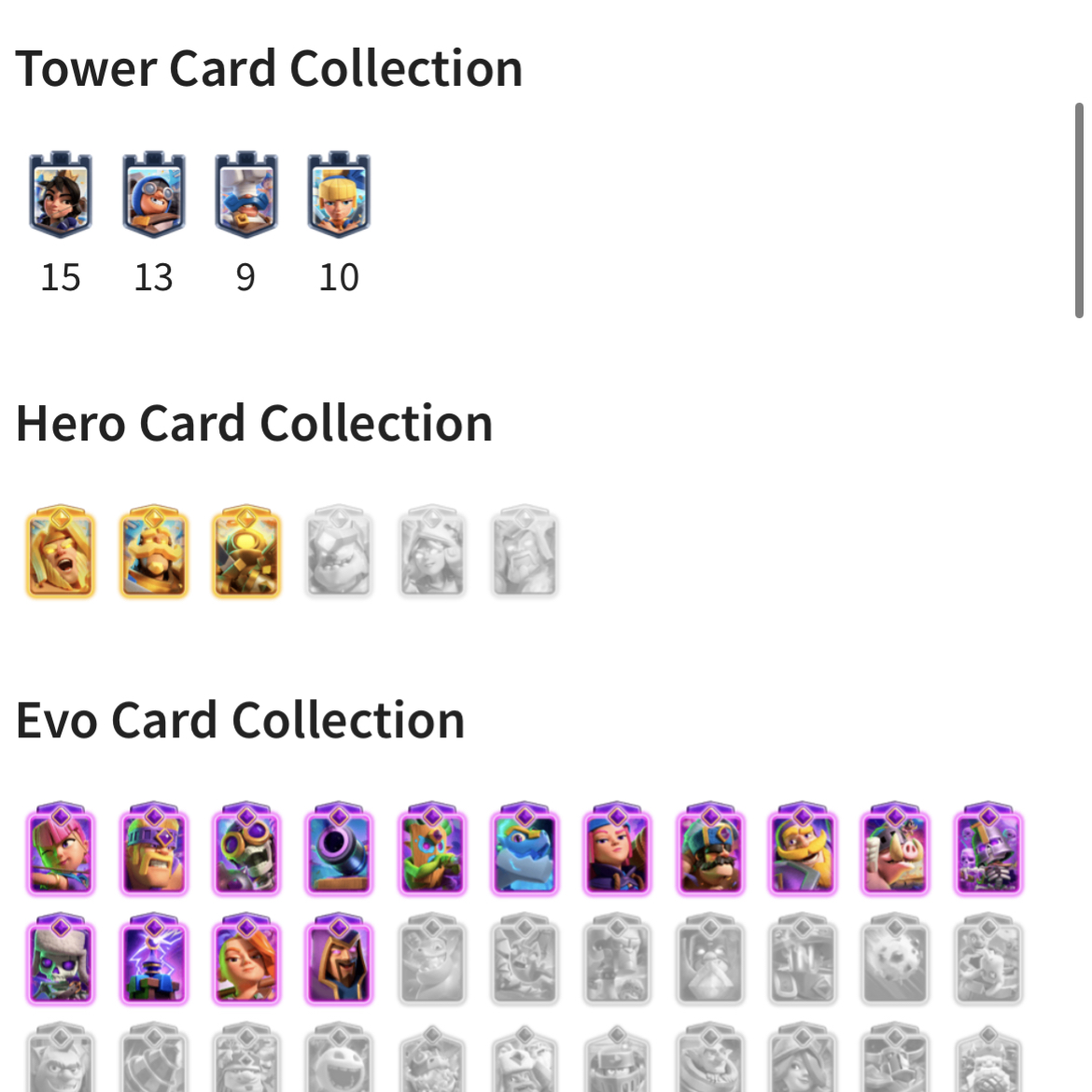The image size is (1092, 1092).
Task: Select the Cannoneer tower card level 13
Action: point(153,194)
